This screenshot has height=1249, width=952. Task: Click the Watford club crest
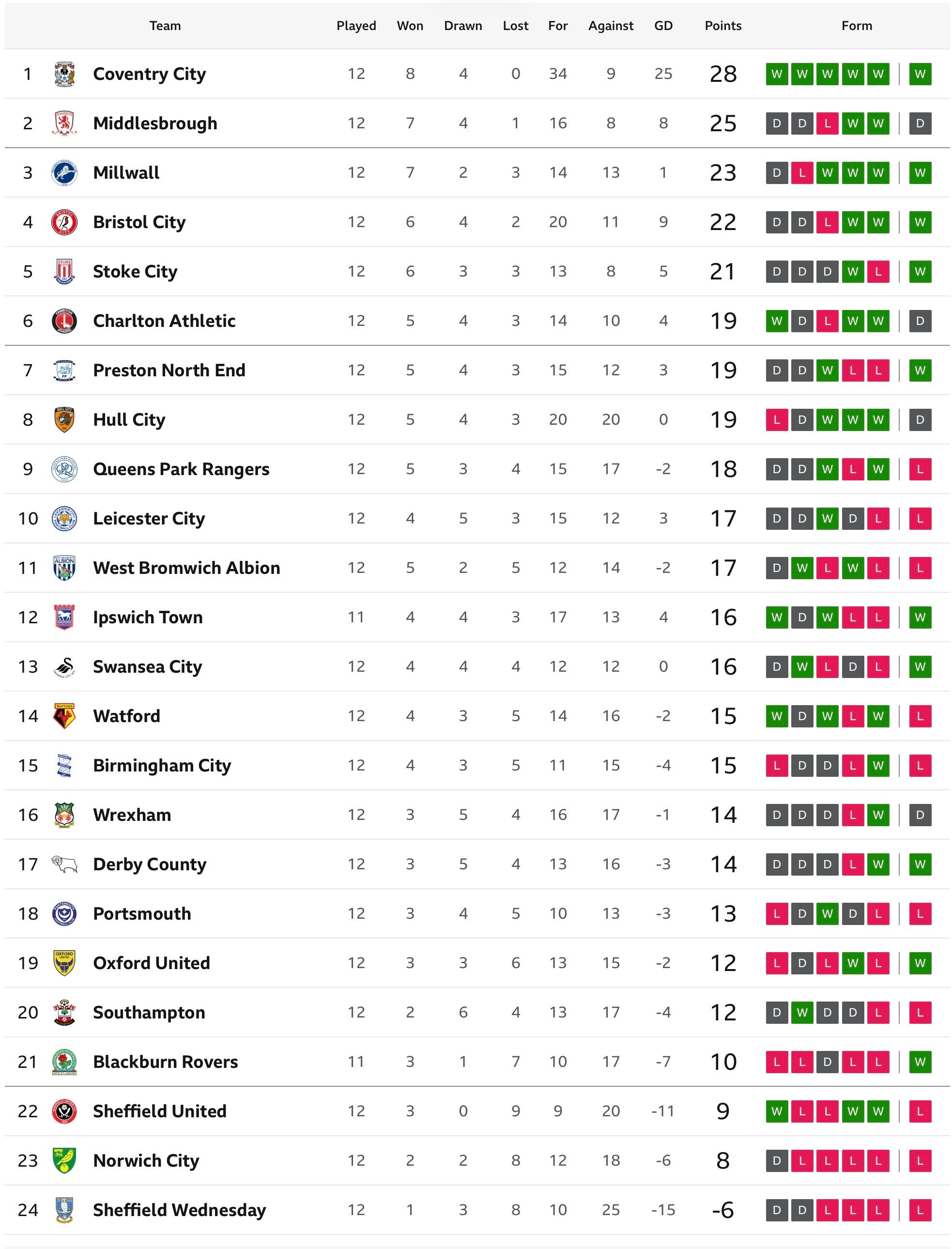point(64,716)
